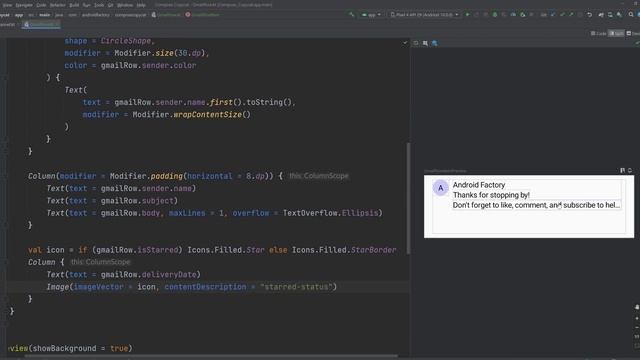Click the blue refresh icon in the preview toolbar
This screenshot has width=640, height=360.
(x=434, y=43)
